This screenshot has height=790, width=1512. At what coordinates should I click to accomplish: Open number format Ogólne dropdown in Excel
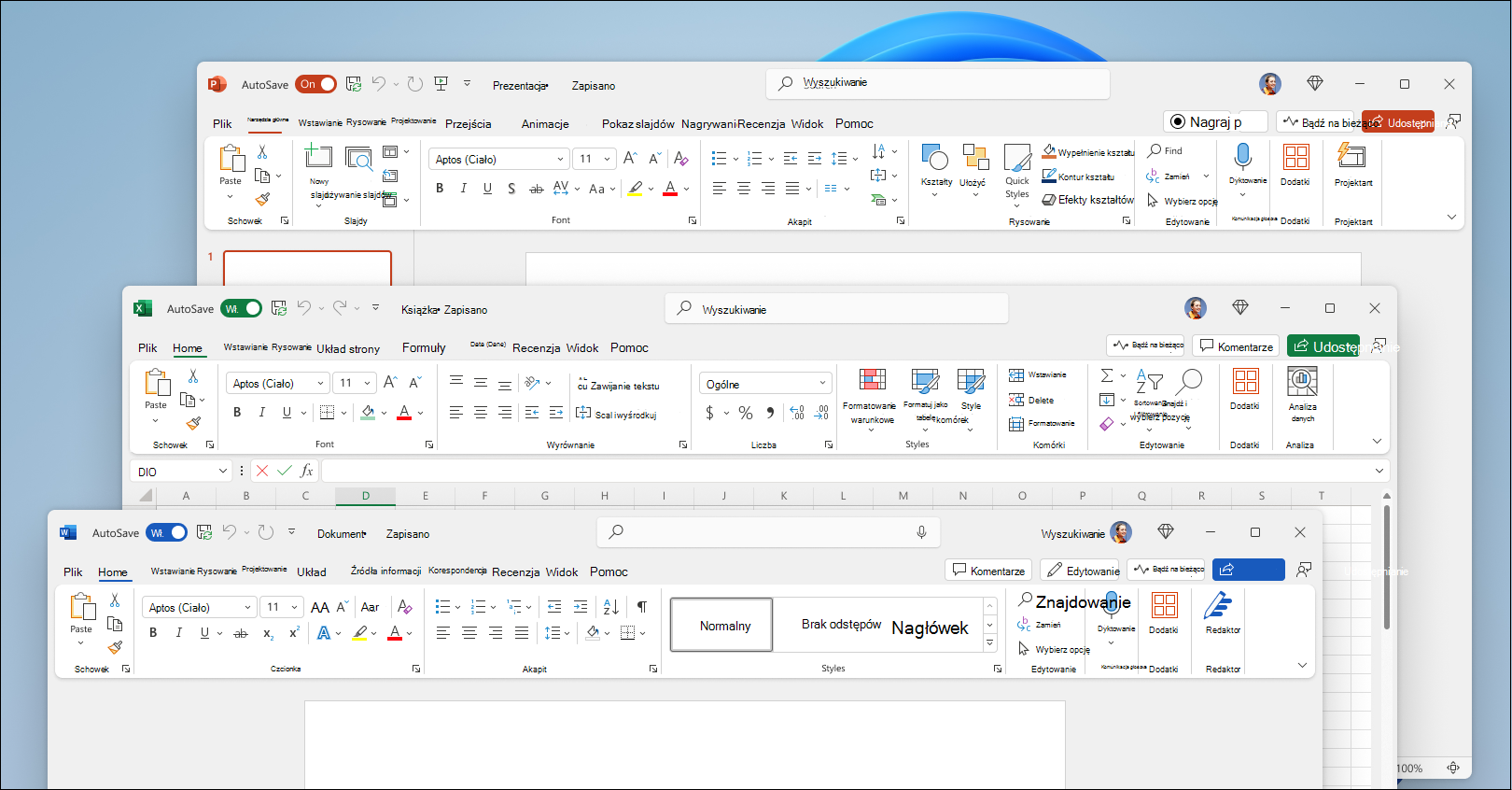point(822,383)
